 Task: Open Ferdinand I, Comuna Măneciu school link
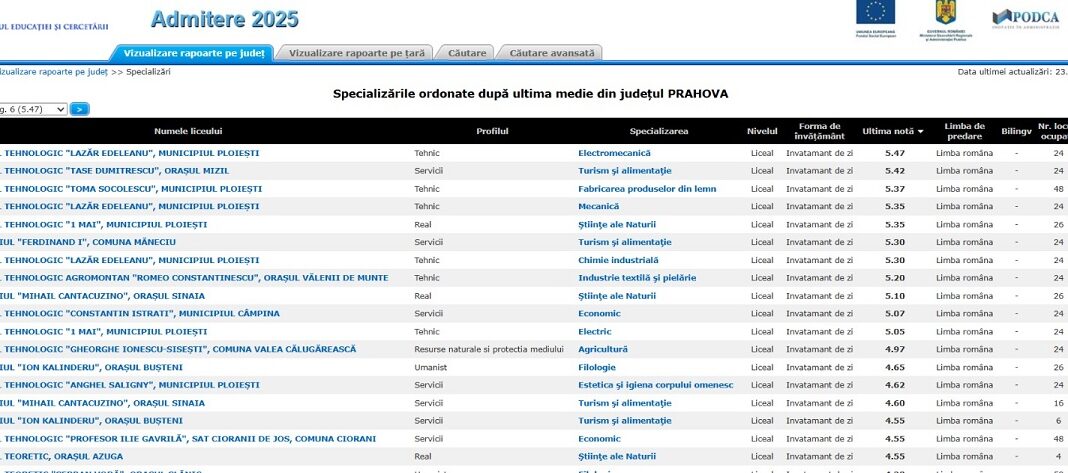88,242
